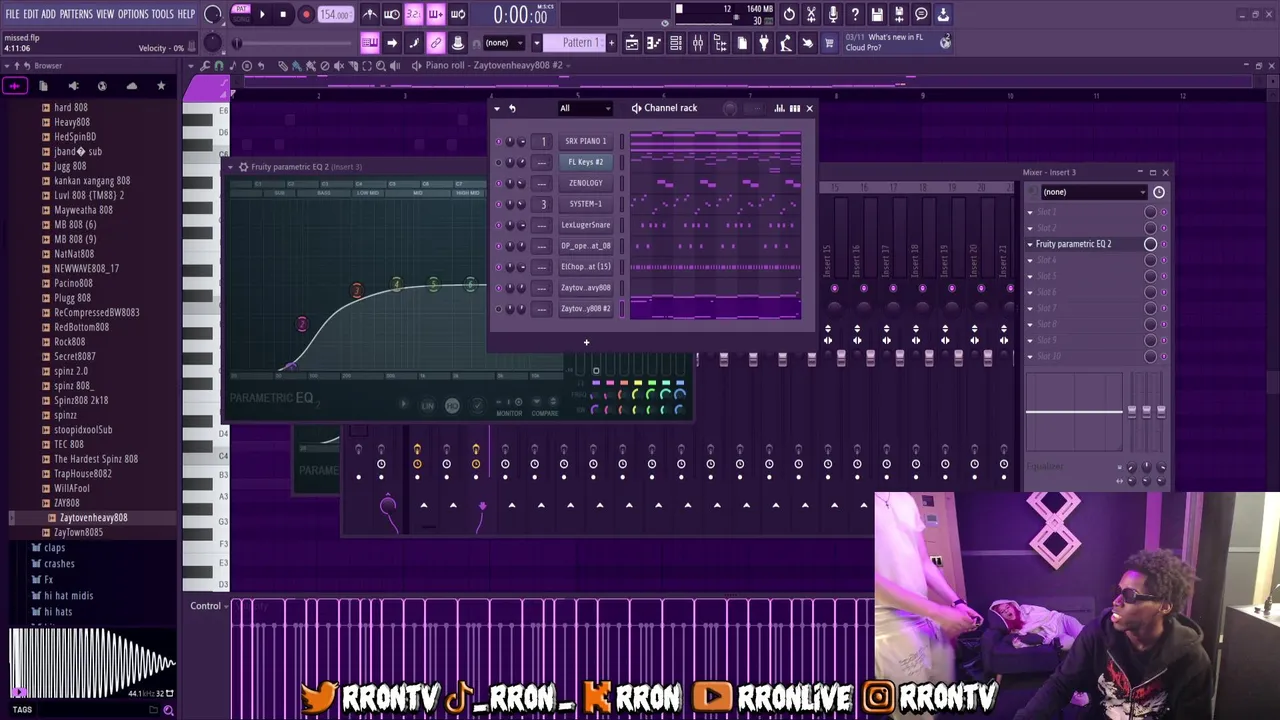Select the SRX PIANO 1 channel button

pos(585,141)
